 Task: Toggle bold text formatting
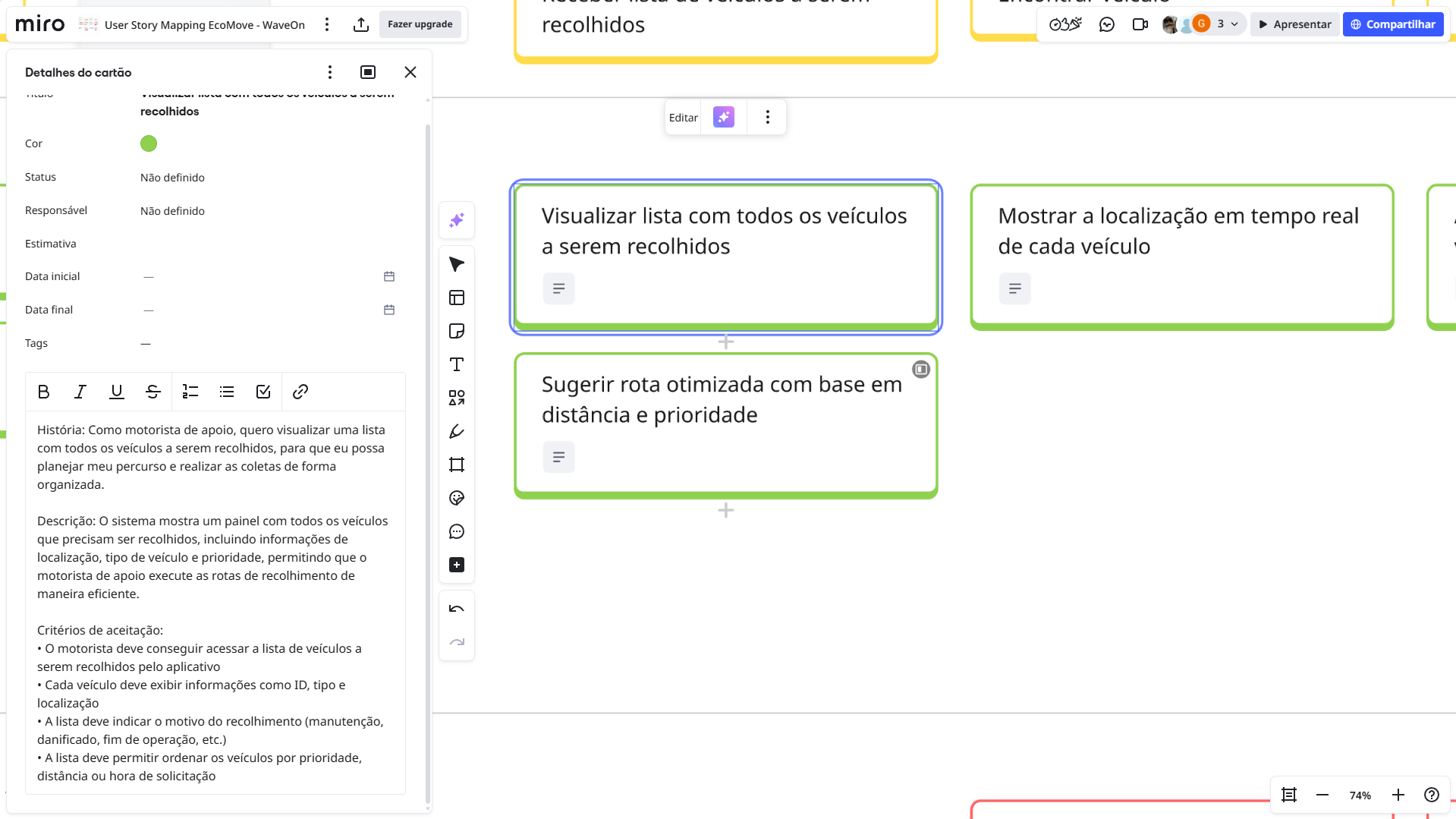(43, 392)
